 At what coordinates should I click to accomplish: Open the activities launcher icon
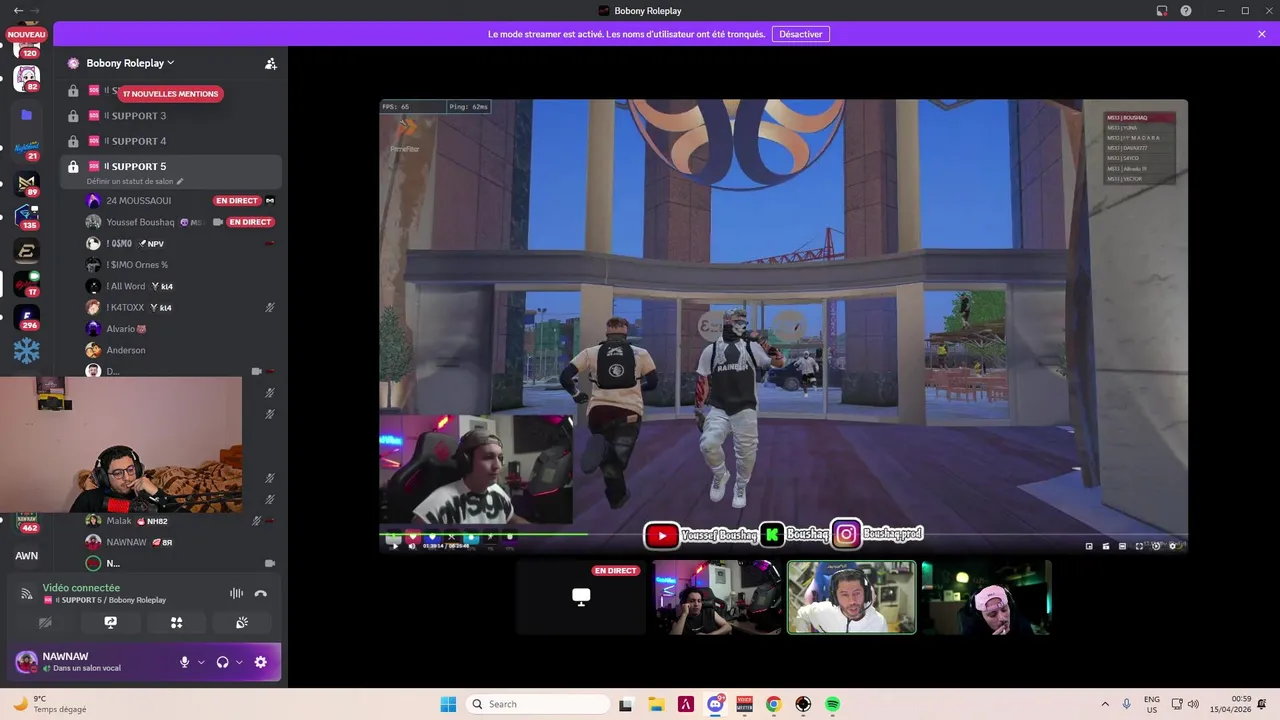click(x=176, y=622)
